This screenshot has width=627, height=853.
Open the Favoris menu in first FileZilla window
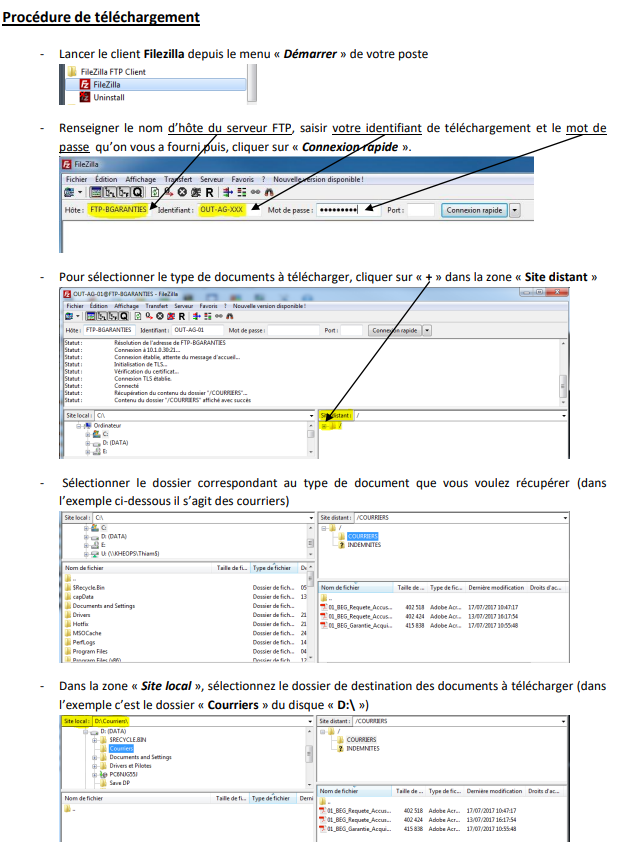pyautogui.click(x=243, y=179)
